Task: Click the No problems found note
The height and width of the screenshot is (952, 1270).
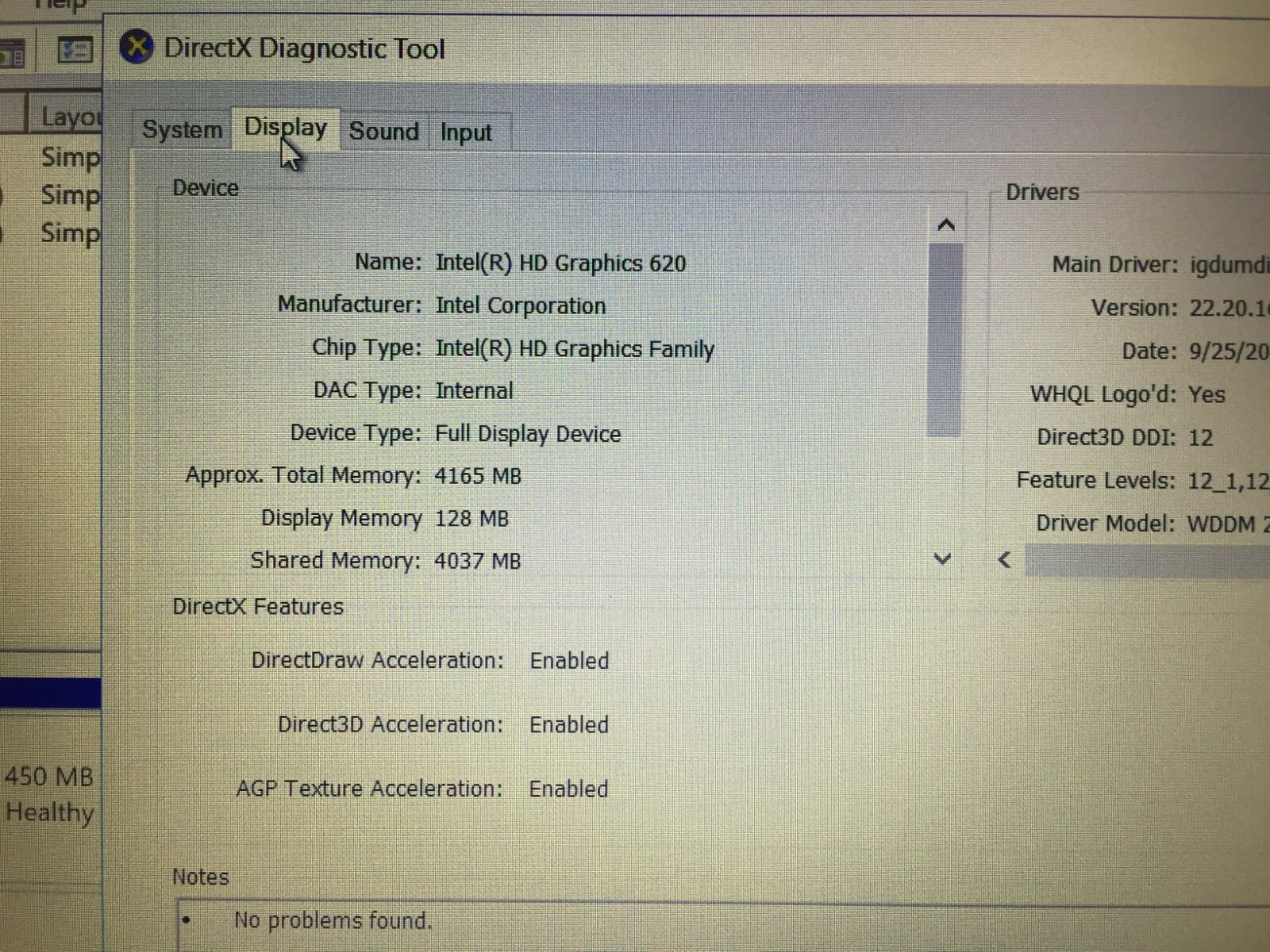Action: [x=333, y=920]
